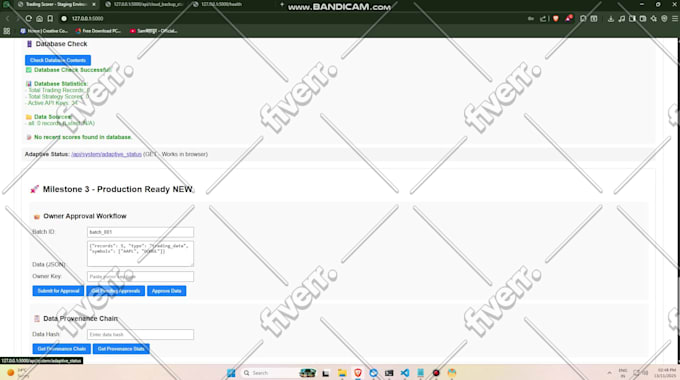Open File Explorer from the taskbar

coord(342,373)
